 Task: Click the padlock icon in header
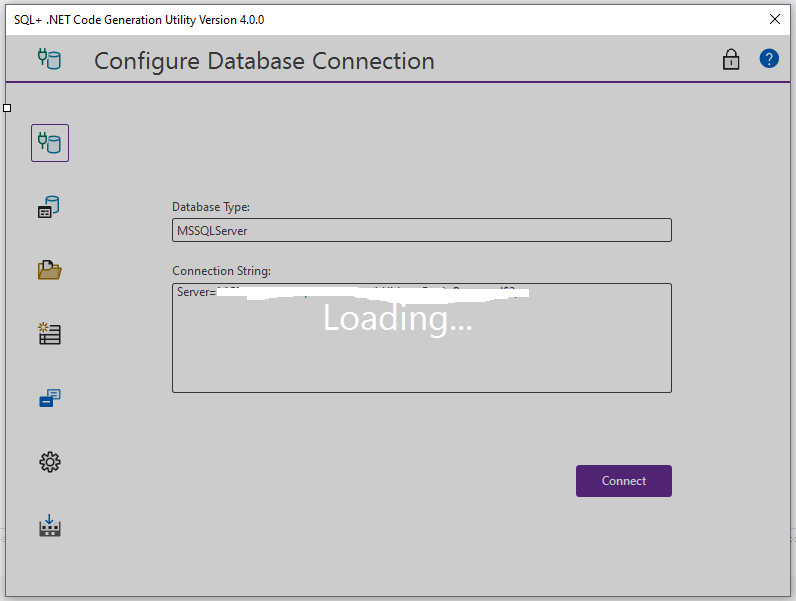point(731,59)
